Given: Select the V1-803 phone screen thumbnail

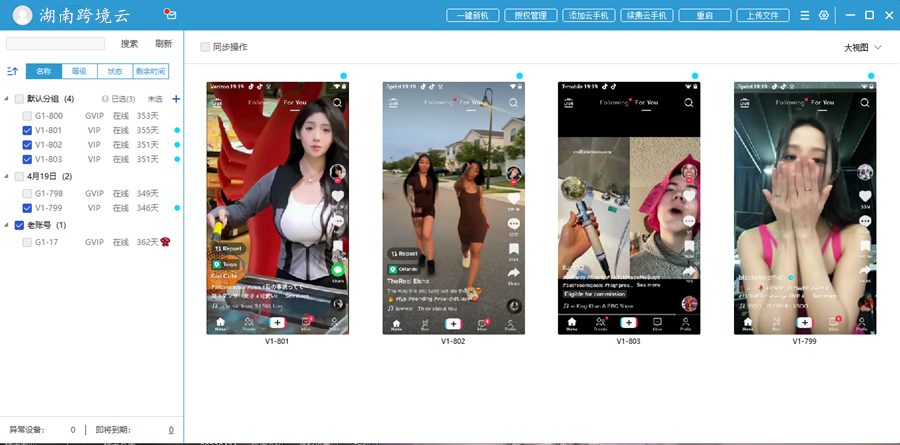Looking at the screenshot, I should tap(628, 208).
